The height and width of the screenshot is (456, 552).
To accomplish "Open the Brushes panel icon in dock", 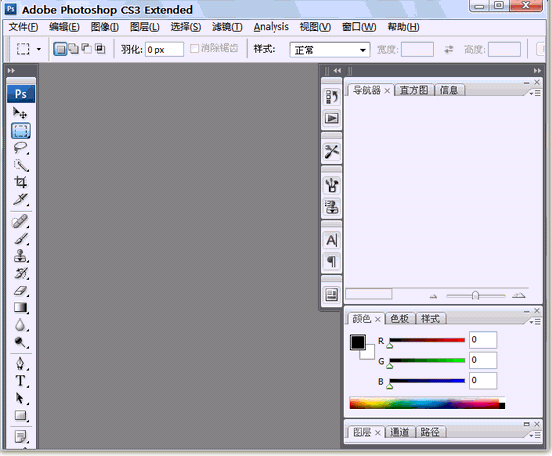I will 331,185.
